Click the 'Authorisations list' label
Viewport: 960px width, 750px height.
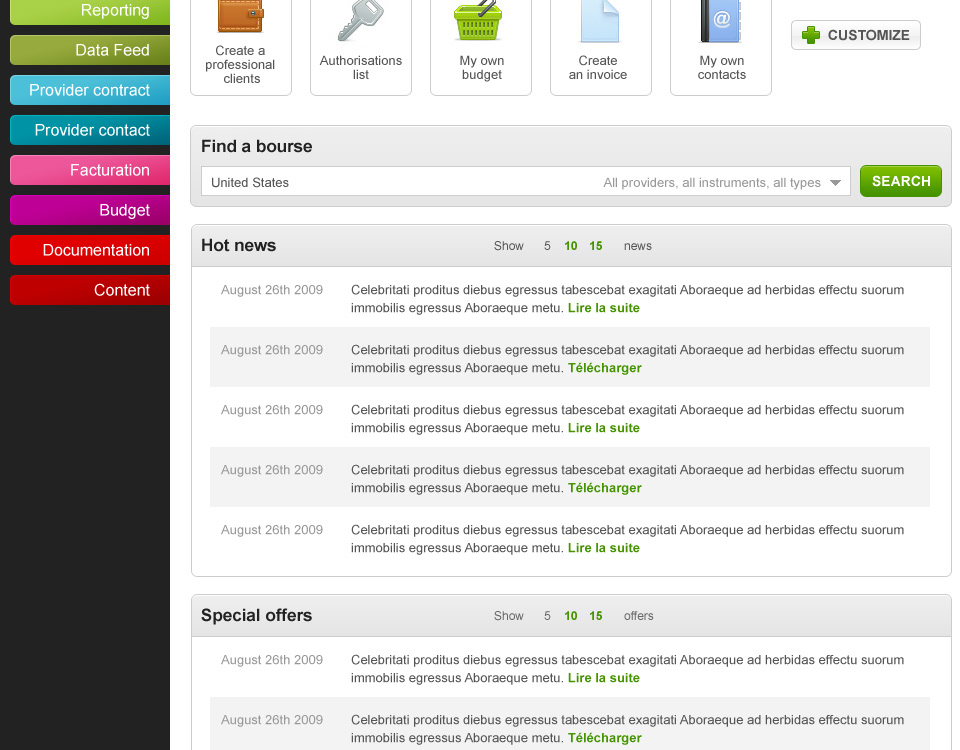[x=361, y=67]
